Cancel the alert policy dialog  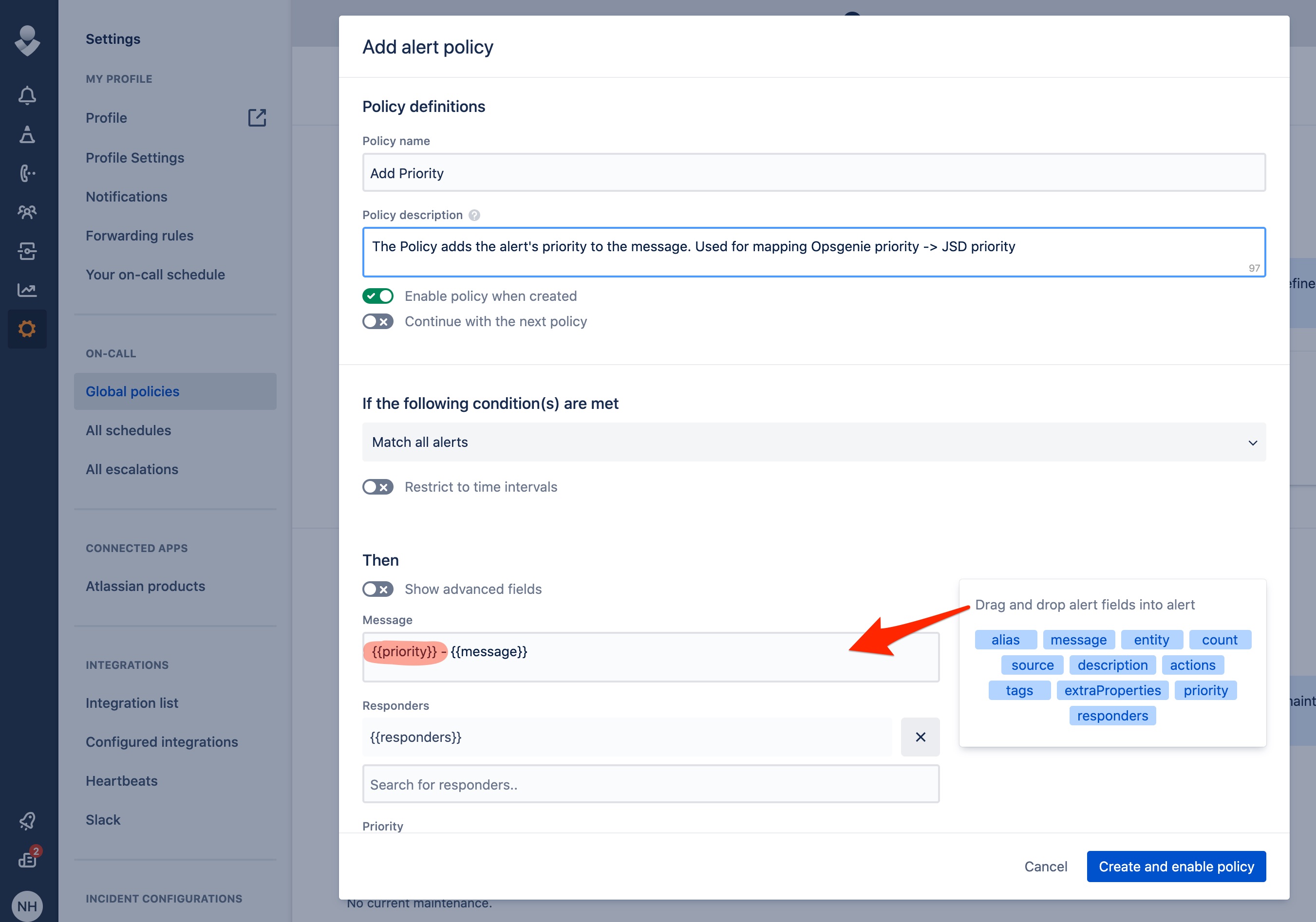(x=1046, y=867)
